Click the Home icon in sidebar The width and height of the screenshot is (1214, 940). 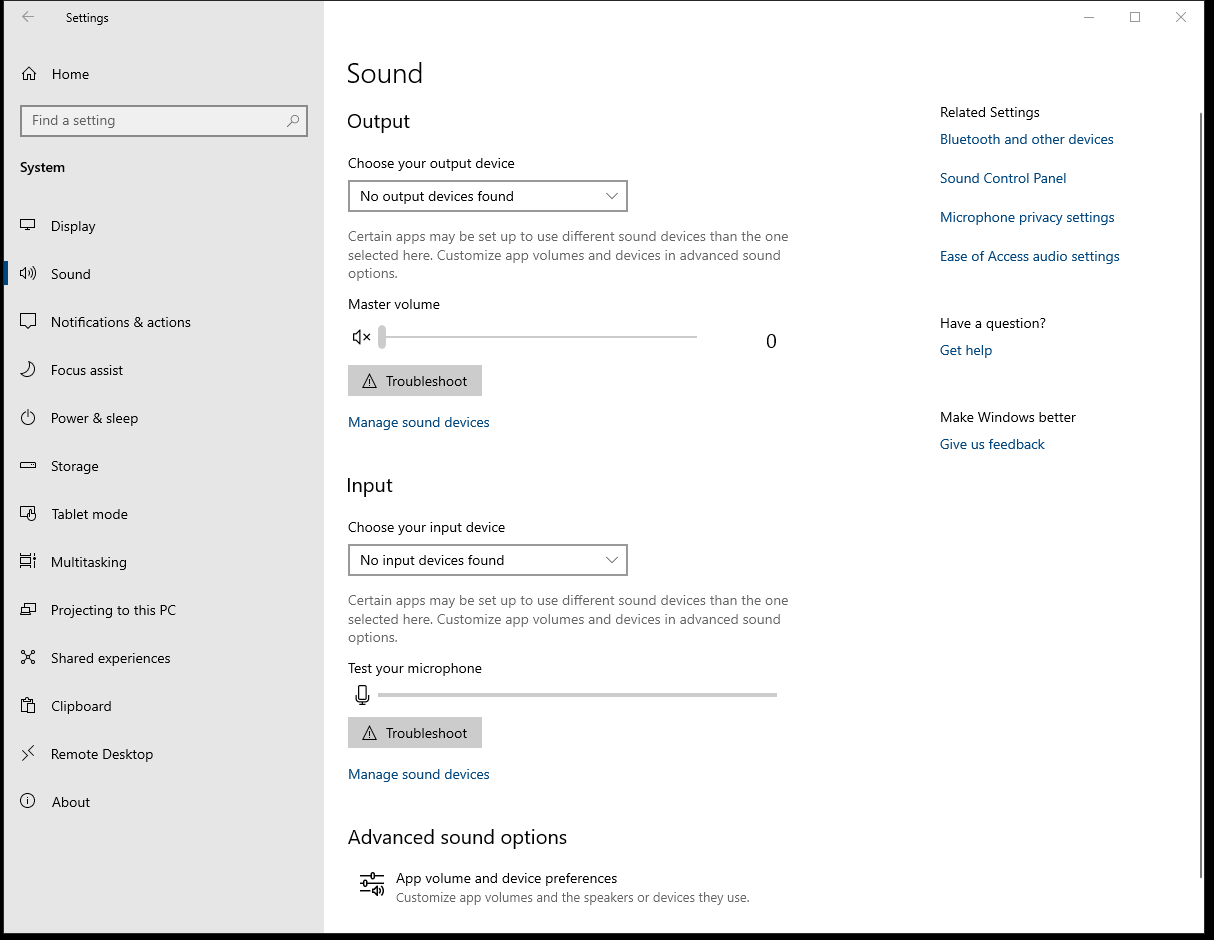click(29, 74)
